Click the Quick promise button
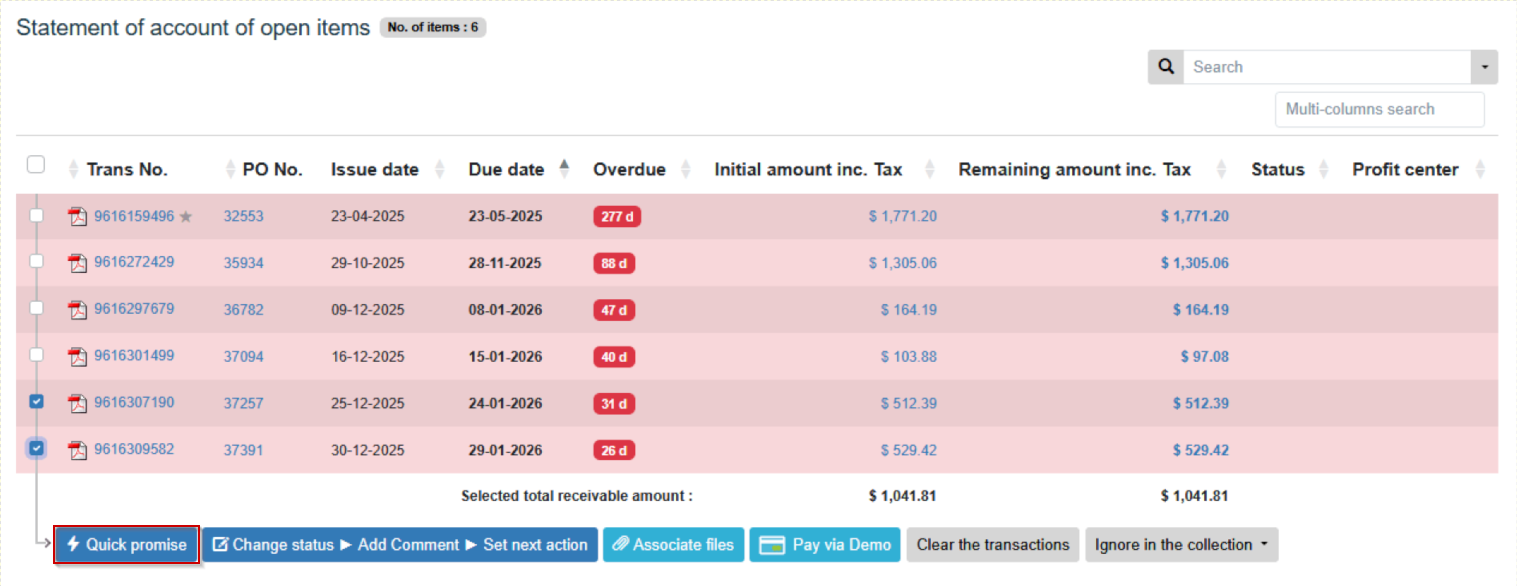The width and height of the screenshot is (1517, 586). point(126,545)
